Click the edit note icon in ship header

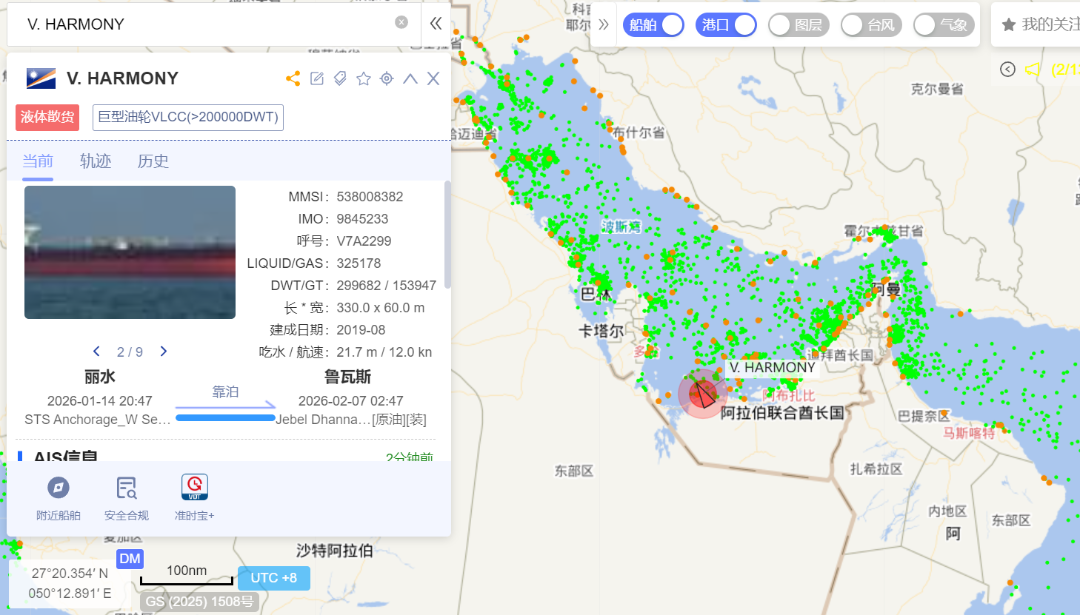point(317,79)
